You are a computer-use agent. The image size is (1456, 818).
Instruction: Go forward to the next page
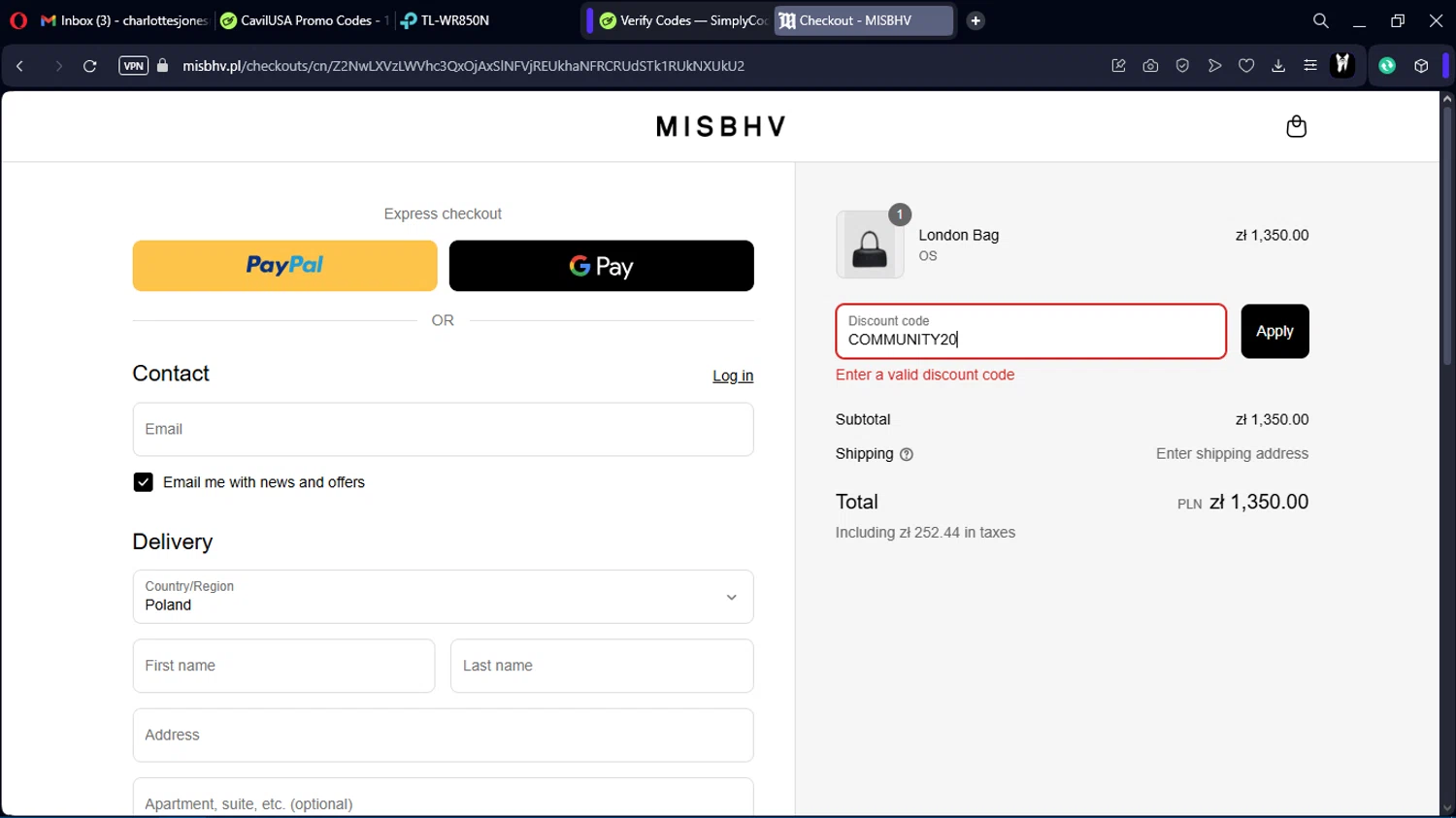58,66
